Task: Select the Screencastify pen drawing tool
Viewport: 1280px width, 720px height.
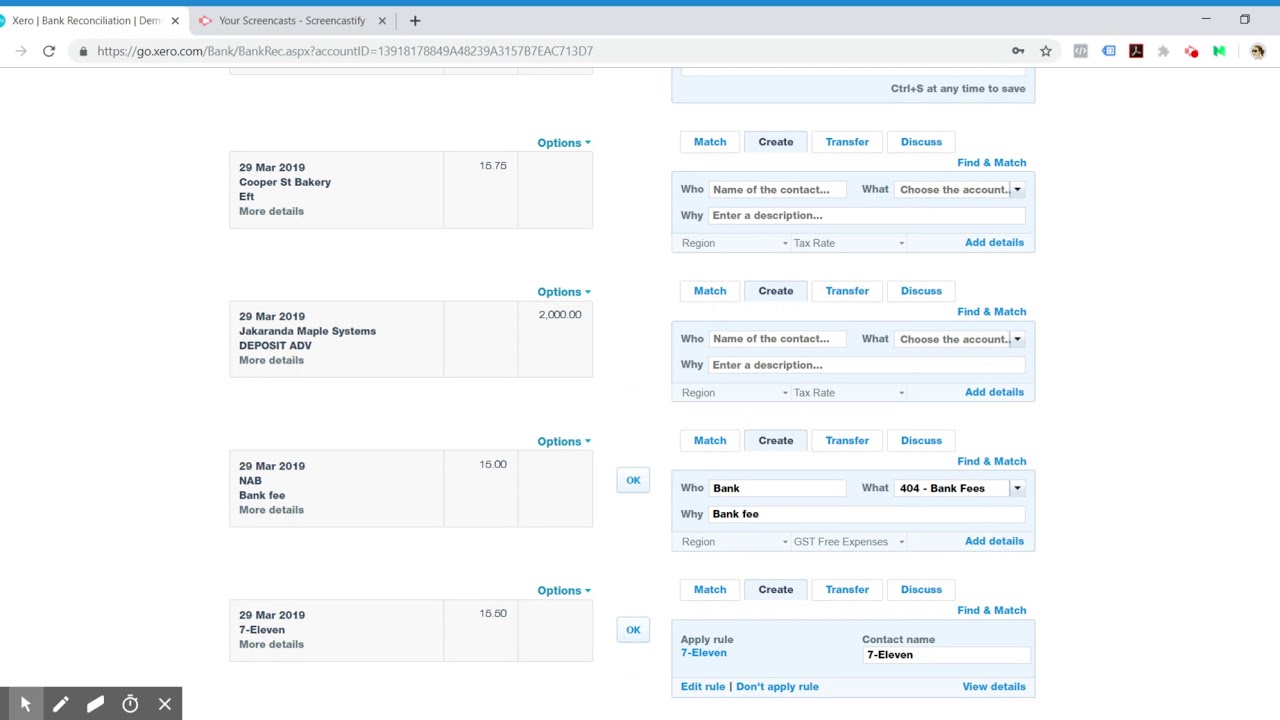Action: pyautogui.click(x=60, y=704)
